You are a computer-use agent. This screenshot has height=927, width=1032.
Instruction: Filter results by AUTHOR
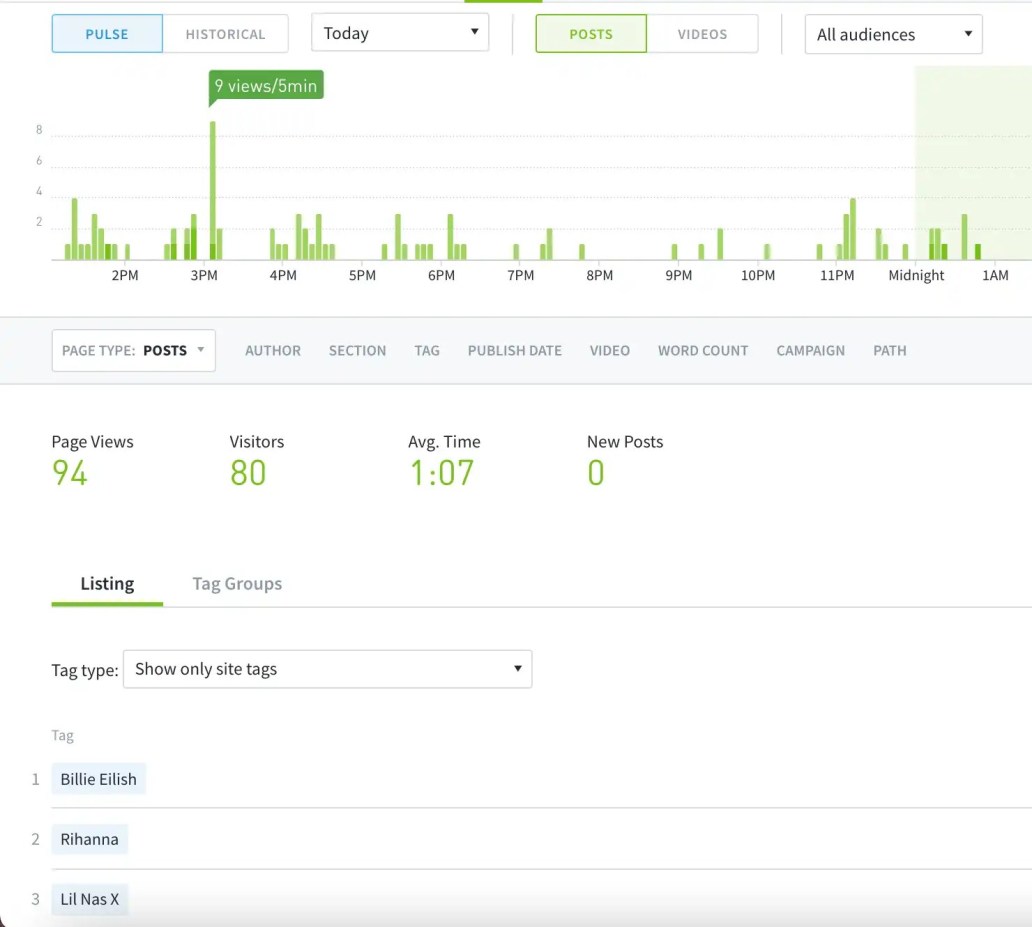pyautogui.click(x=273, y=350)
